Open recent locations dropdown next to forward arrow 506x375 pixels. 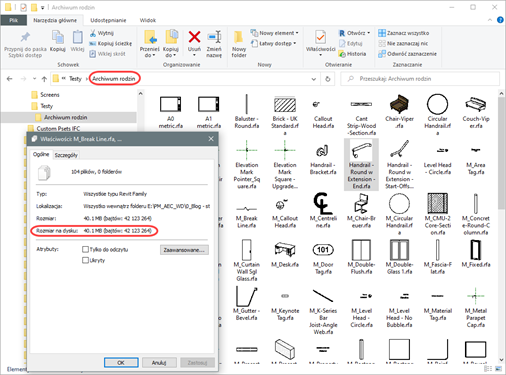[x=34, y=79]
